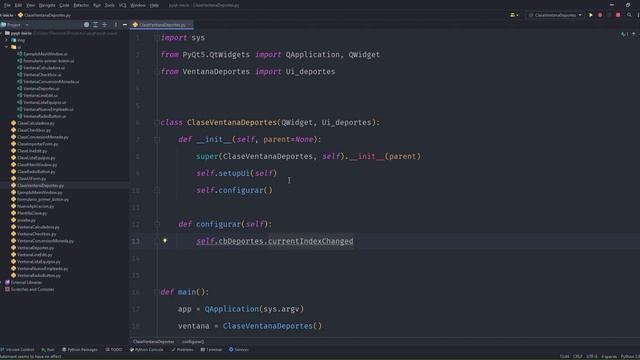Open the user account icon dropdown
This screenshot has width=640, height=360.
(514, 15)
